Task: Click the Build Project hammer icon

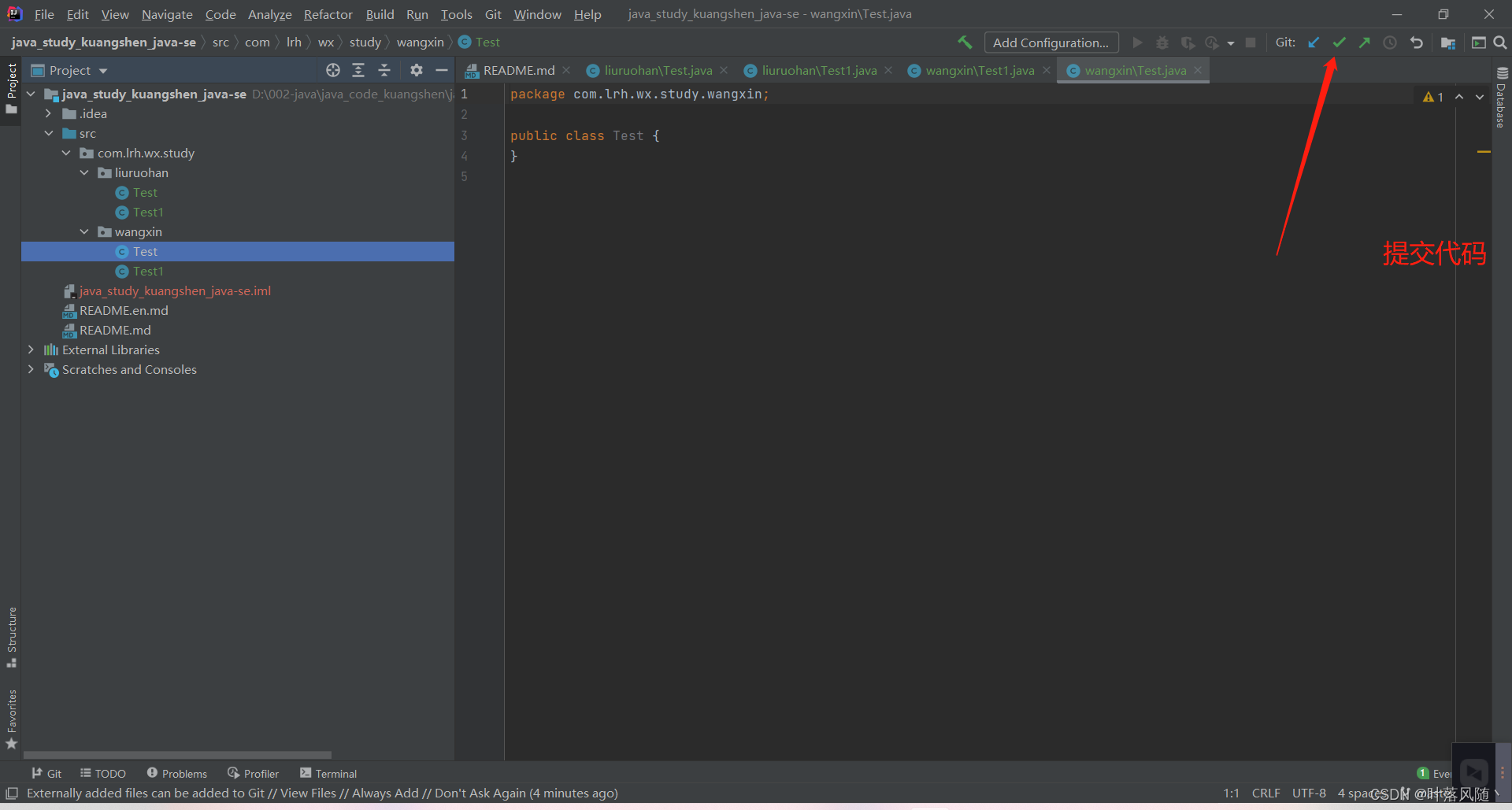Action: [x=965, y=43]
